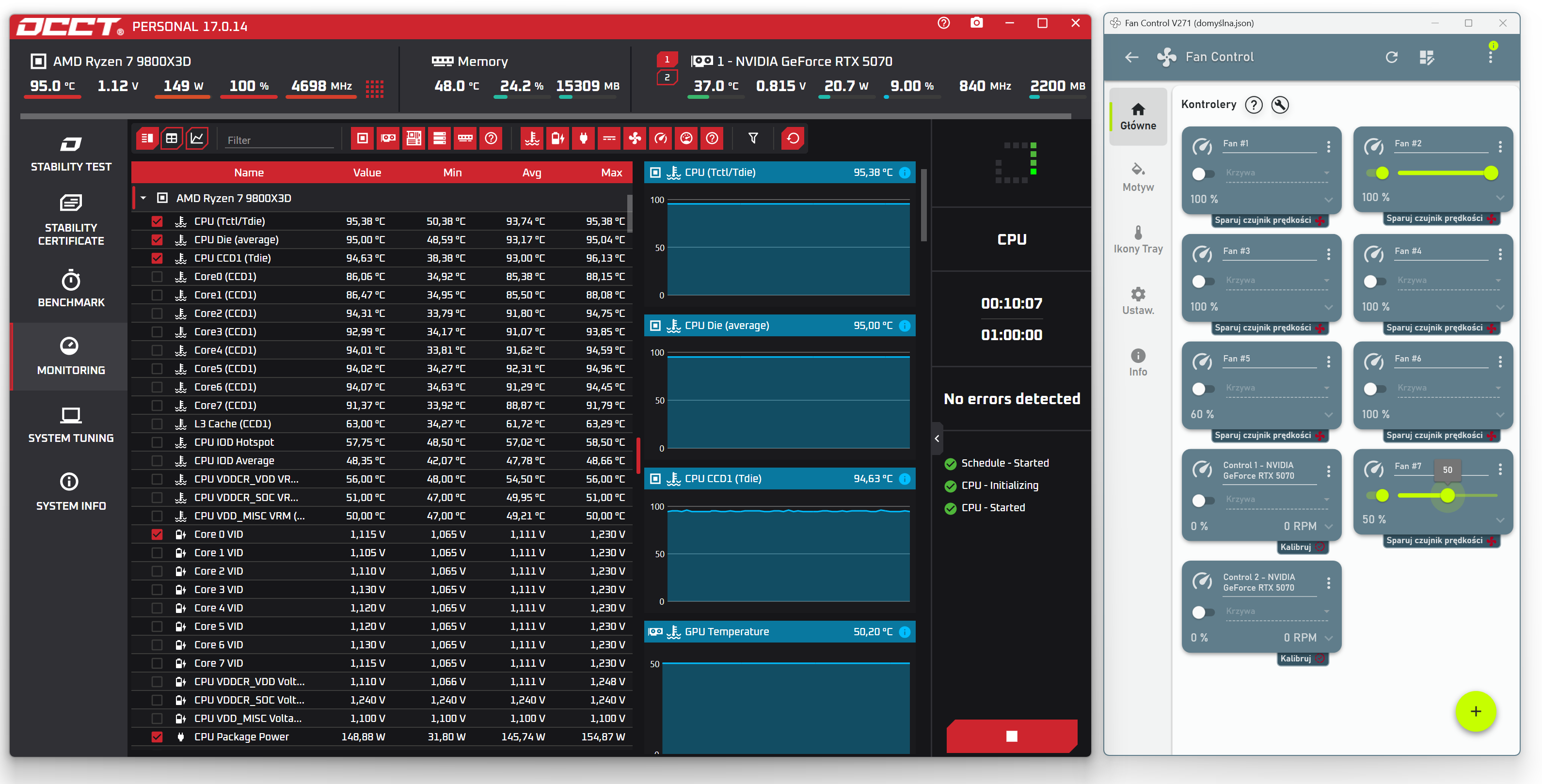This screenshot has height=784, width=1542.
Task: Click Sparuj czujnik prędkości under Fan #1
Action: [x=1269, y=220]
